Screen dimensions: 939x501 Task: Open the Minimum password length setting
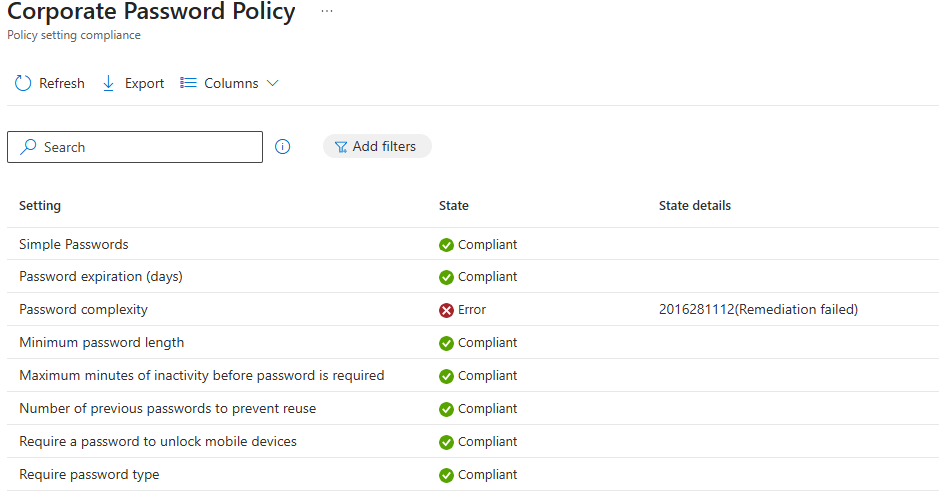click(101, 343)
